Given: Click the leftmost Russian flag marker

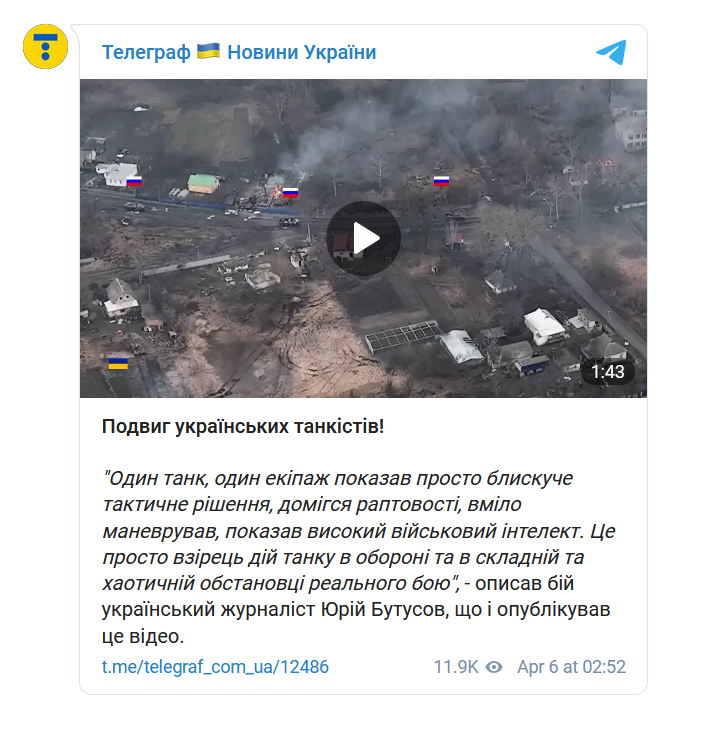Looking at the screenshot, I should 134,181.
